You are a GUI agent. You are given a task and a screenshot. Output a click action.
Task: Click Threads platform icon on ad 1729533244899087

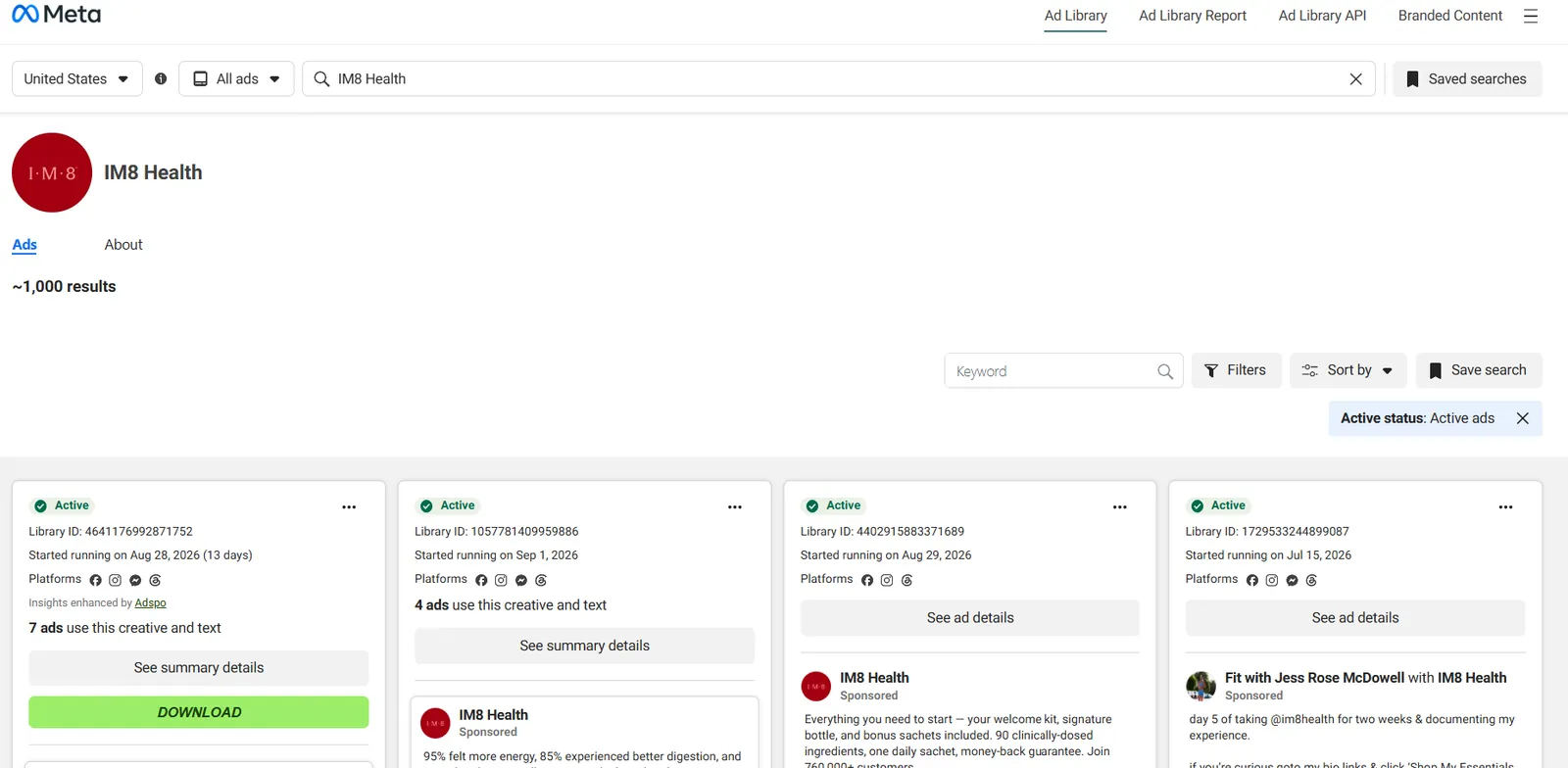click(x=1312, y=580)
